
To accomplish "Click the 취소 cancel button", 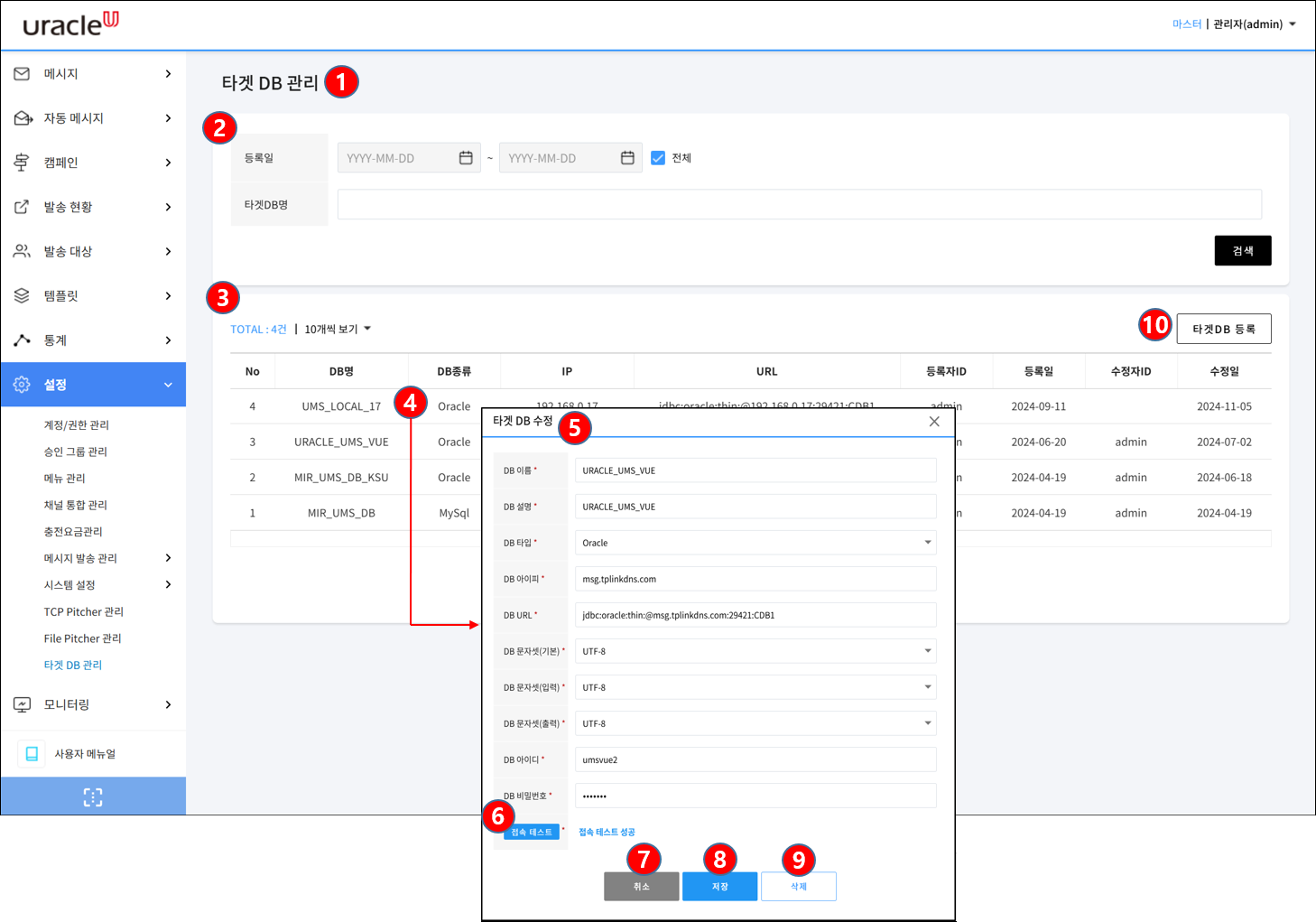I will 642,886.
